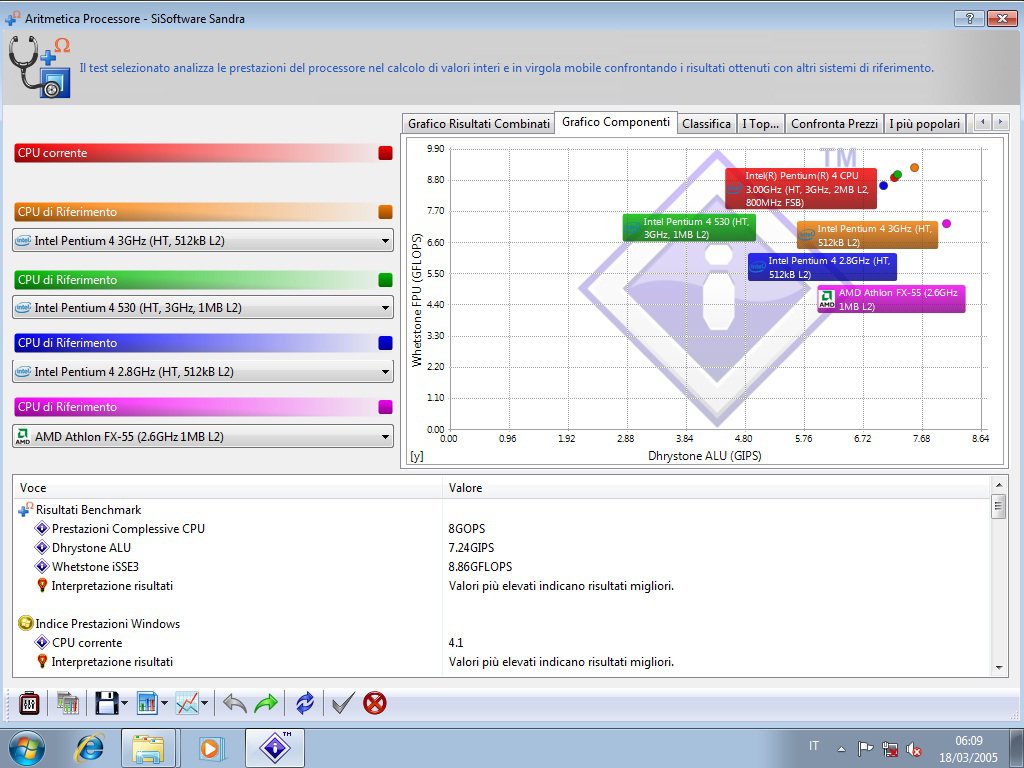Click the grey back arrow icon
1024x768 pixels.
coord(234,703)
